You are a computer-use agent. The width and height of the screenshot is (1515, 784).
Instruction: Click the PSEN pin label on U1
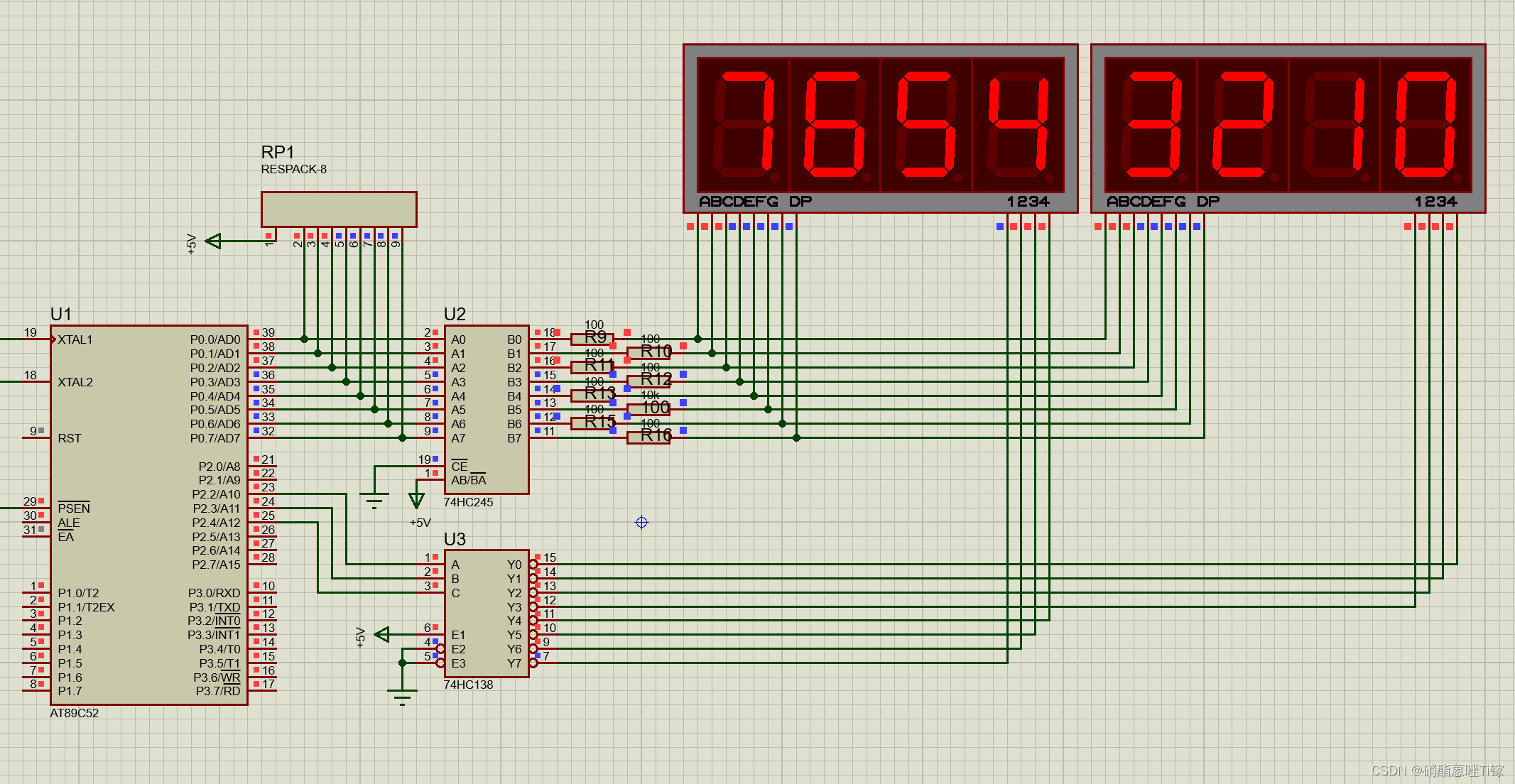pos(74,508)
